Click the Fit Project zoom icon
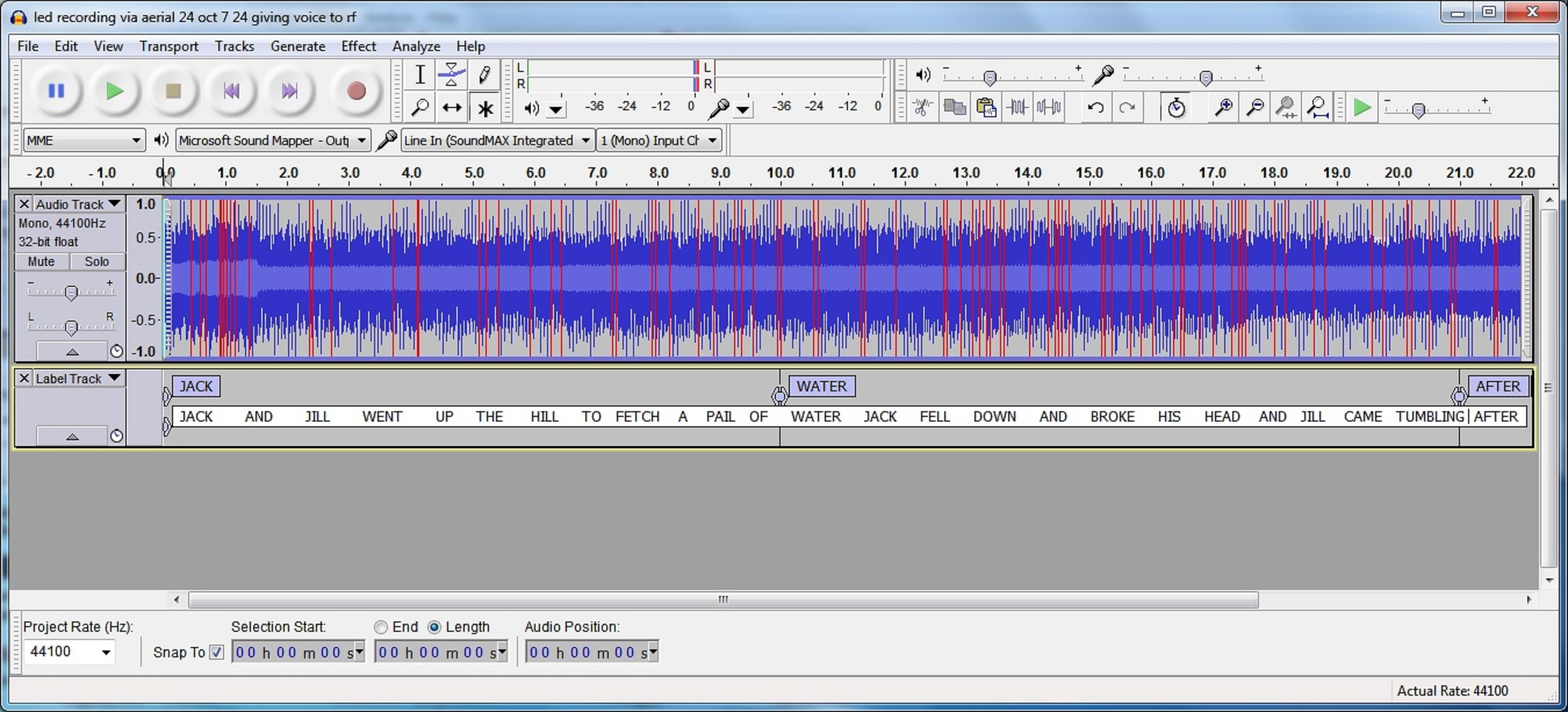Screen dimensions: 1568x712 [1318, 107]
